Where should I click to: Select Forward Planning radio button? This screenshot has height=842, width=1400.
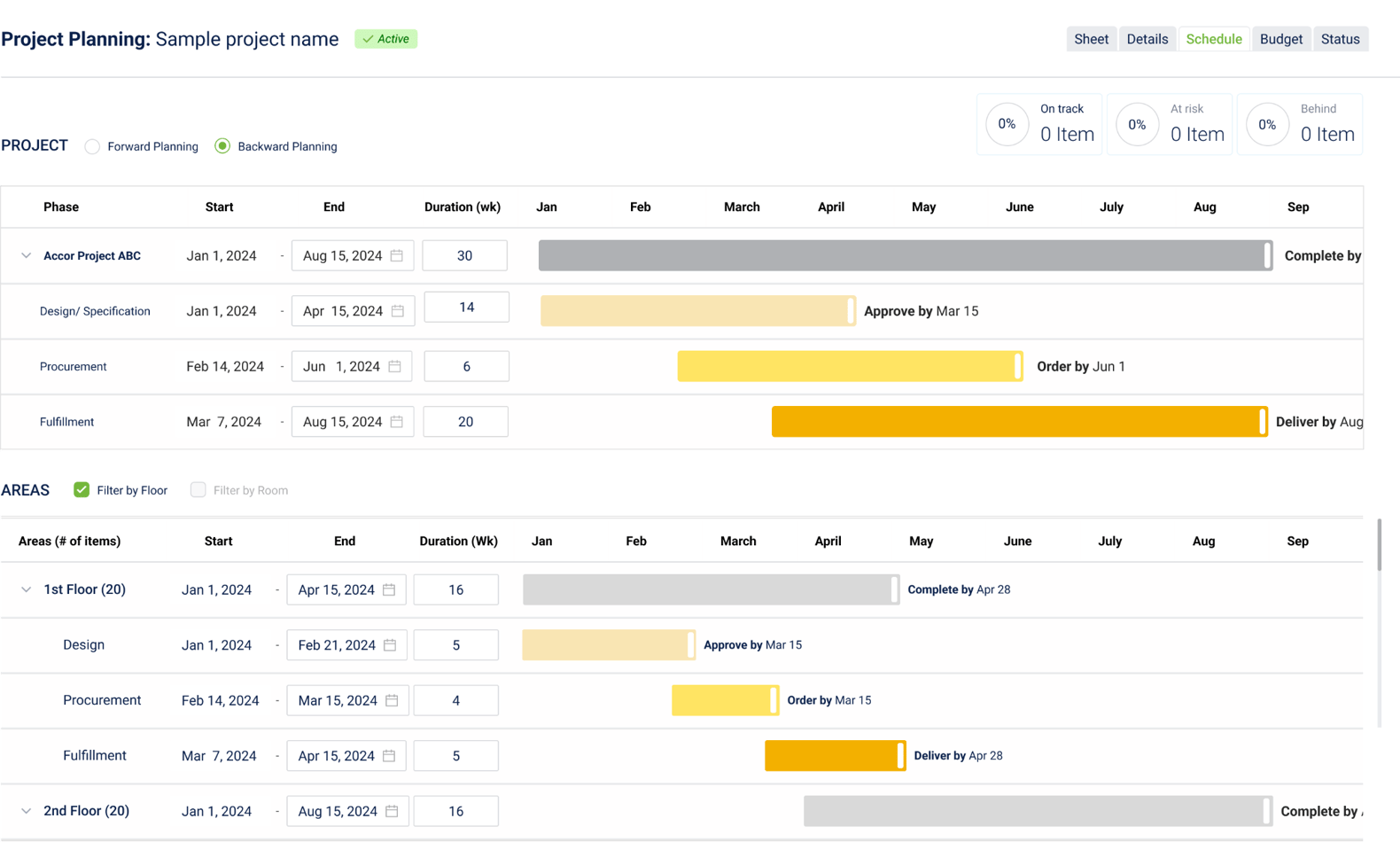pos(92,146)
